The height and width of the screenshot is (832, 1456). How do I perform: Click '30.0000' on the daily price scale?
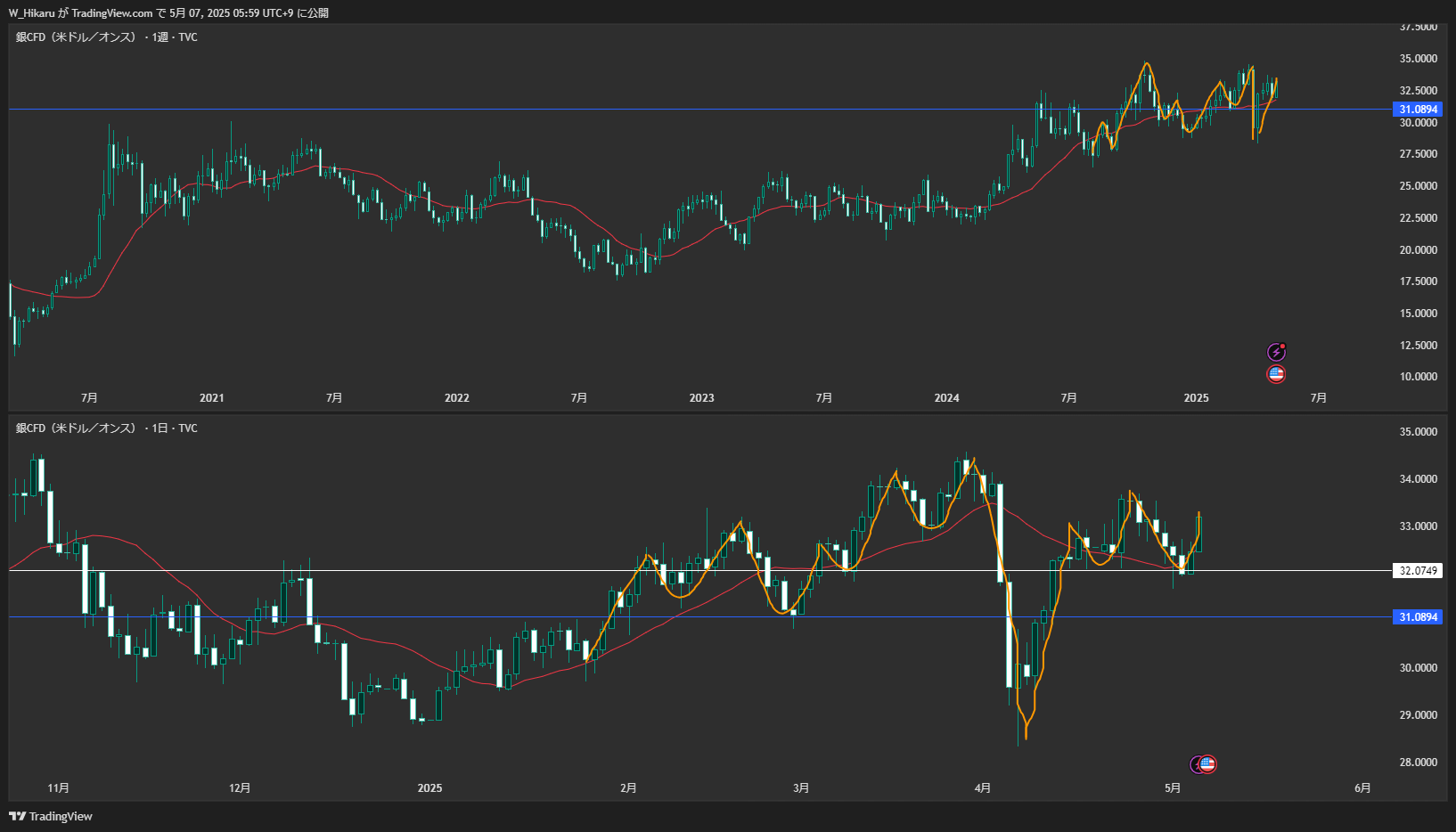pos(1419,668)
